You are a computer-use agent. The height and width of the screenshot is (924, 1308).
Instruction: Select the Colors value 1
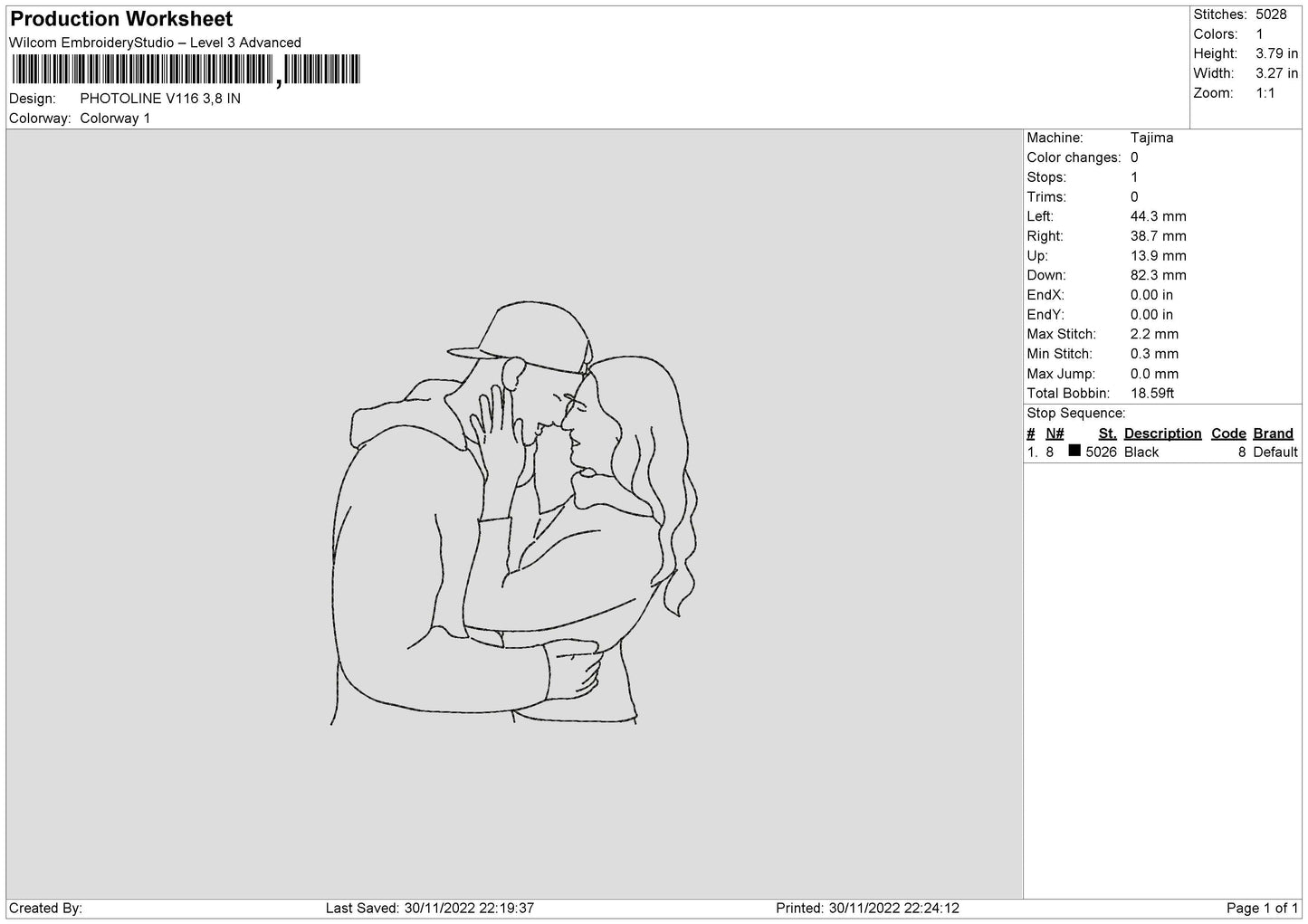(1259, 34)
